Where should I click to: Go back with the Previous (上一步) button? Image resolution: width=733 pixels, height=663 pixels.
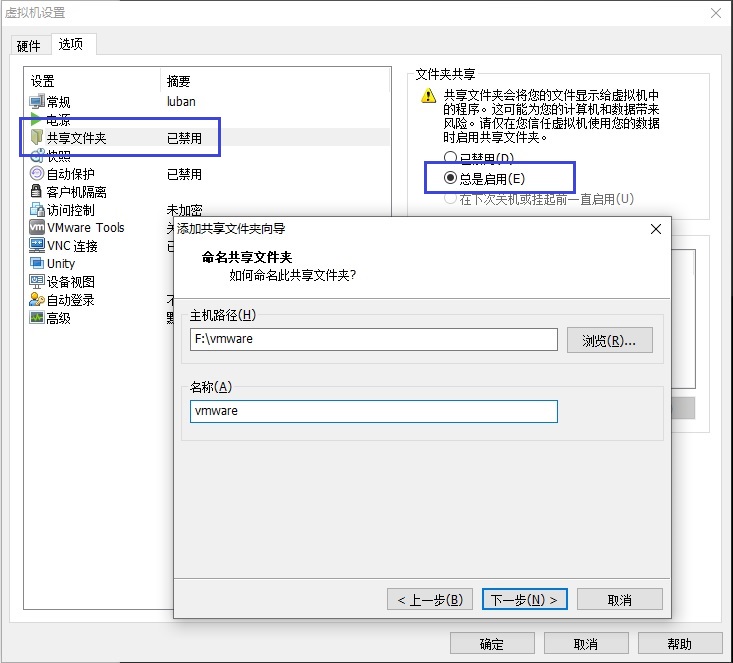click(x=428, y=599)
